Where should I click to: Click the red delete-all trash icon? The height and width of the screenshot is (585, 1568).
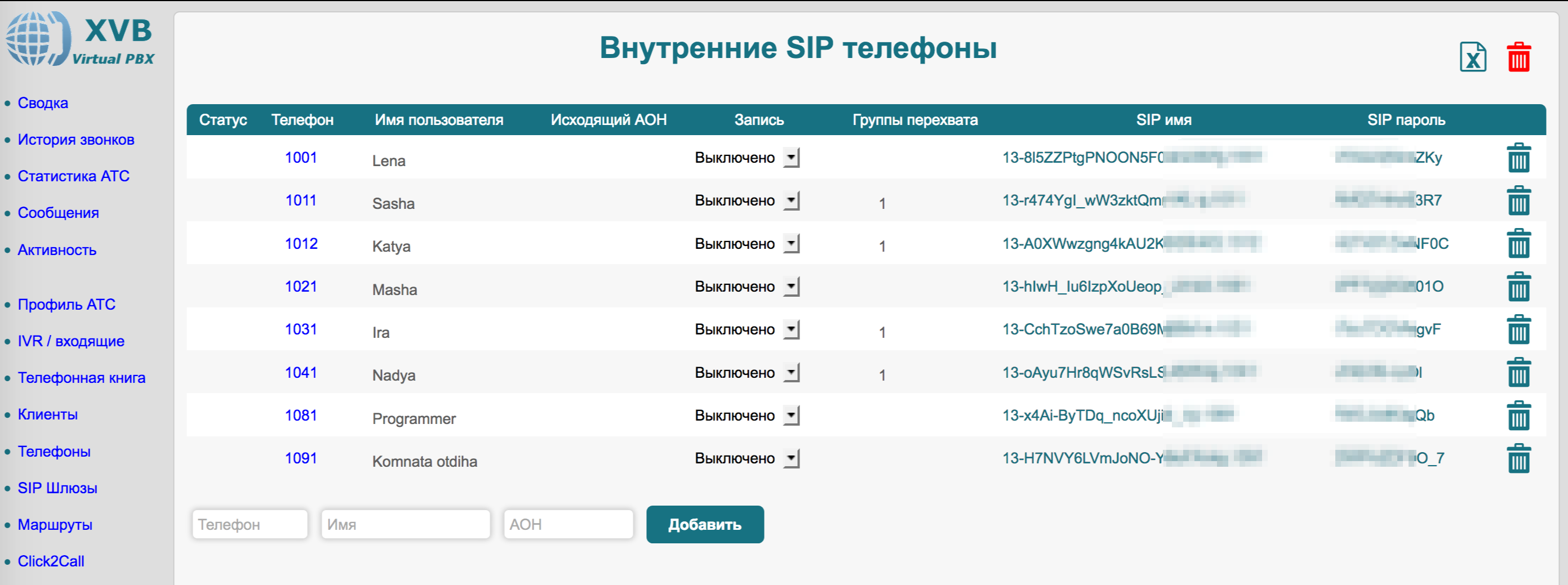point(1518,57)
